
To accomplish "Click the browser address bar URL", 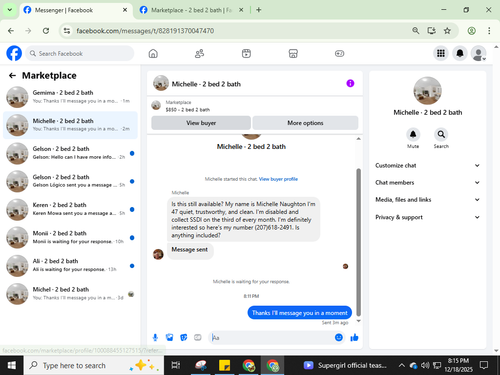I will point(145,31).
